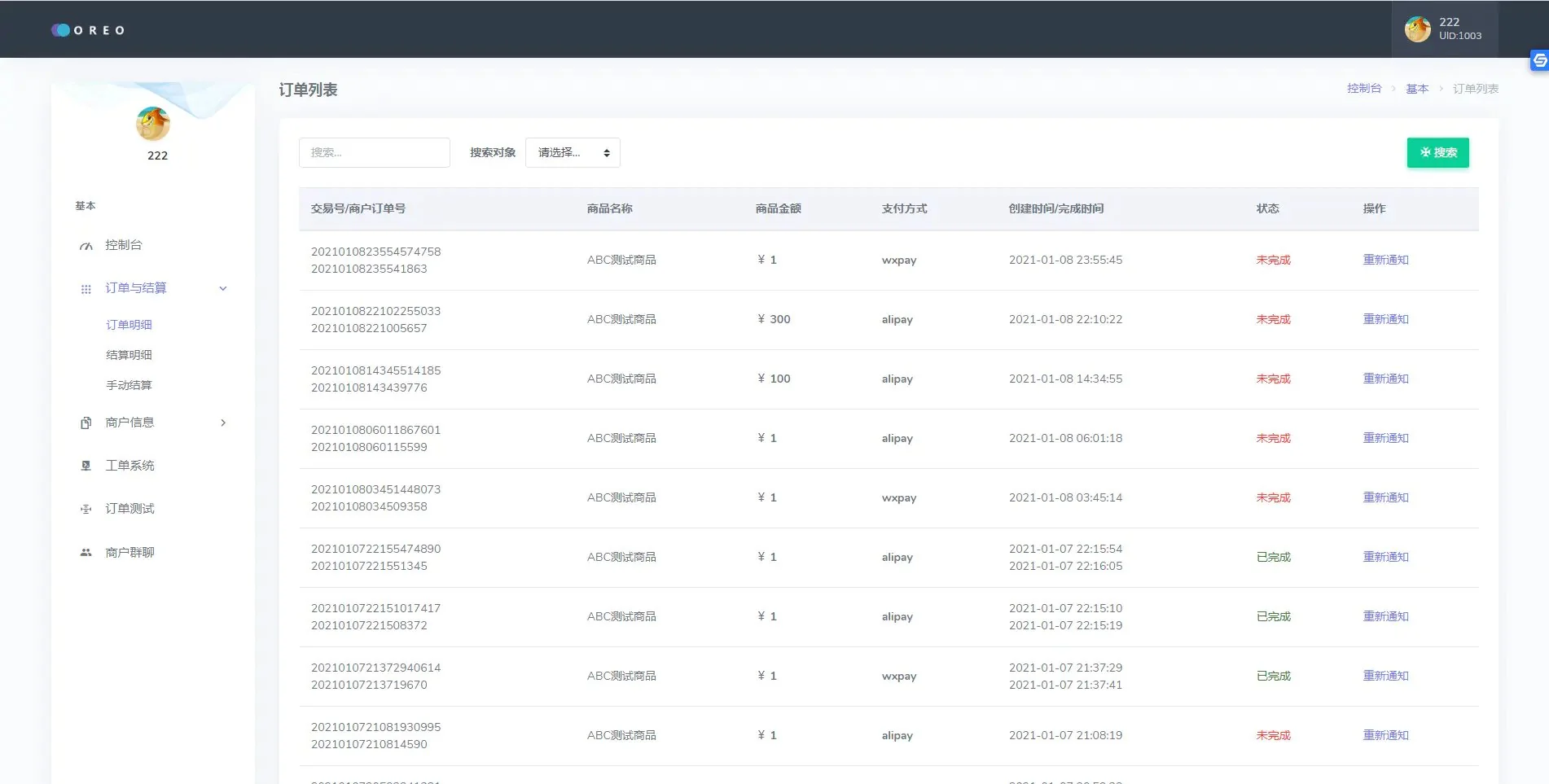The image size is (1549, 784).
Task: Select 手动结算 menu item
Action: point(129,385)
